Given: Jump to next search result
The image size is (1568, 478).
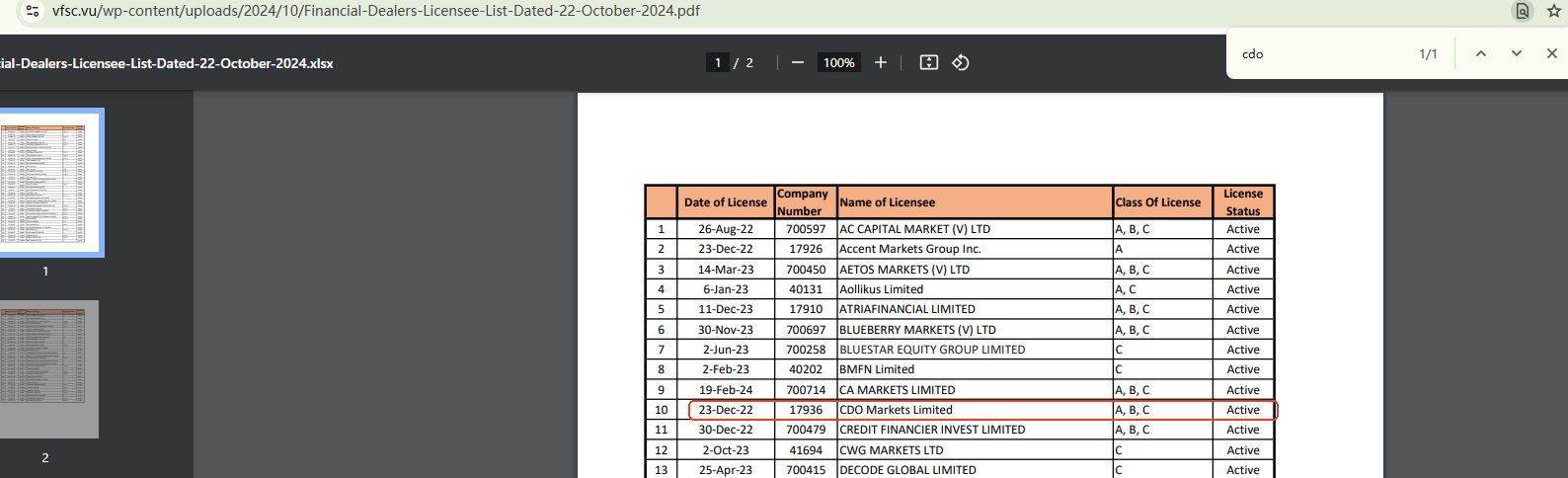Looking at the screenshot, I should [1516, 53].
